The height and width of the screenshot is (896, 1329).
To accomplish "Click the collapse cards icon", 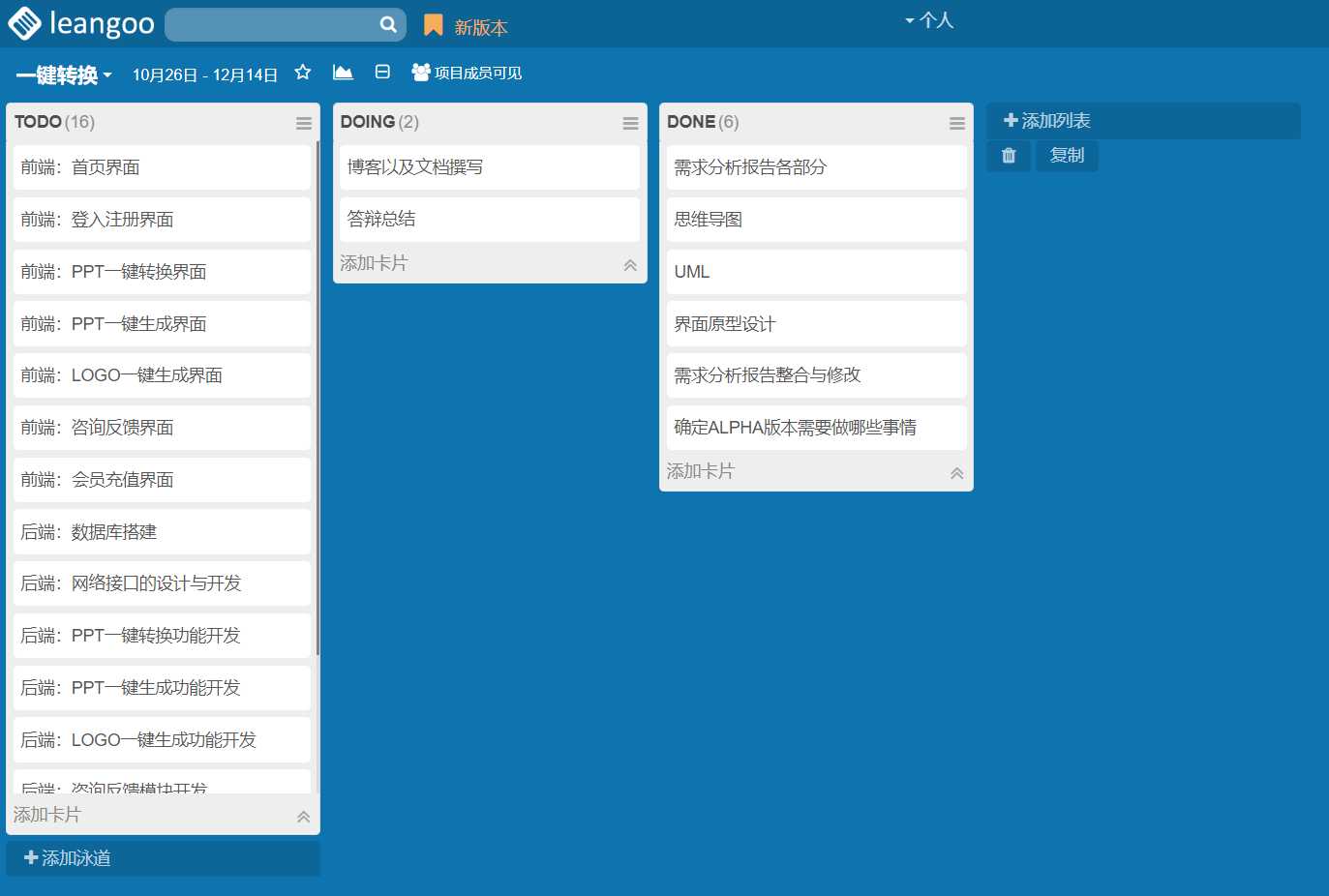I will pos(382,73).
